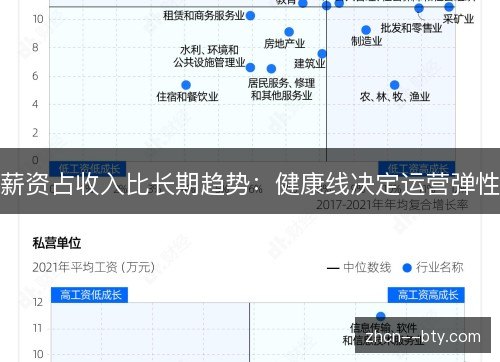The height and width of the screenshot is (362, 500).
Task: Select the 公共设施管理业 label line
Action: click(x=209, y=62)
